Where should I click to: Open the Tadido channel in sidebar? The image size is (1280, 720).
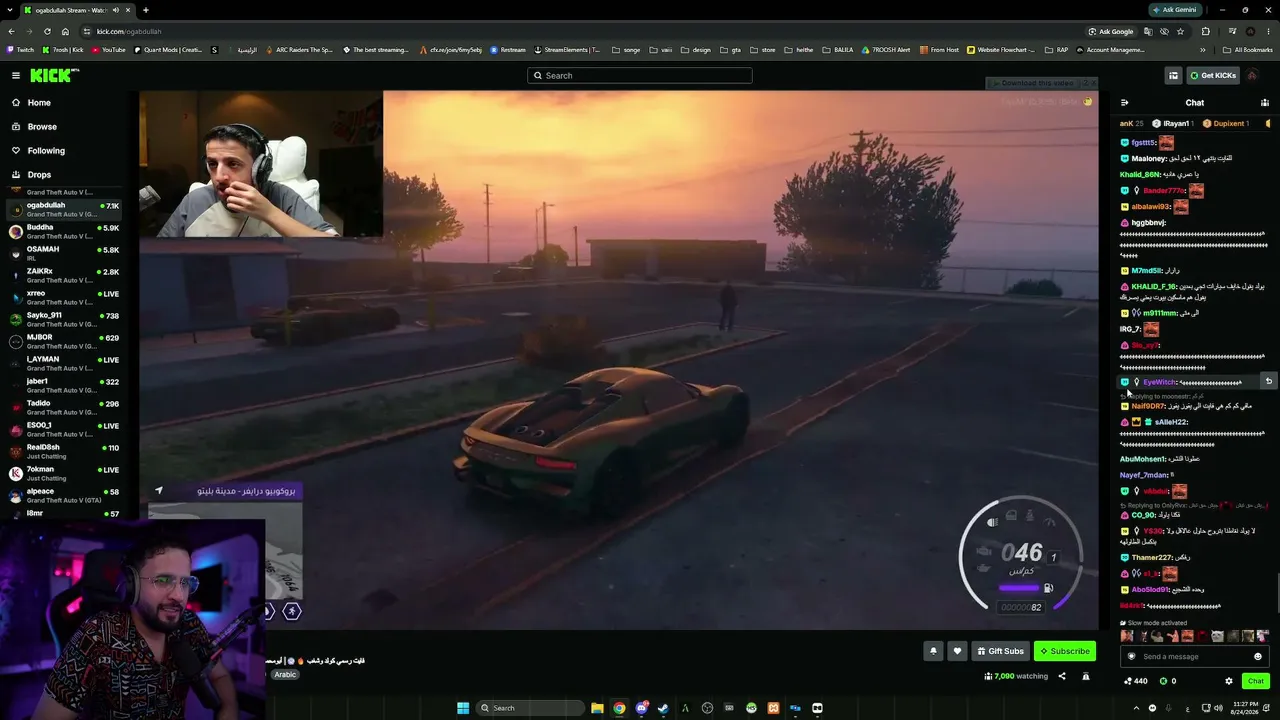pyautogui.click(x=64, y=407)
